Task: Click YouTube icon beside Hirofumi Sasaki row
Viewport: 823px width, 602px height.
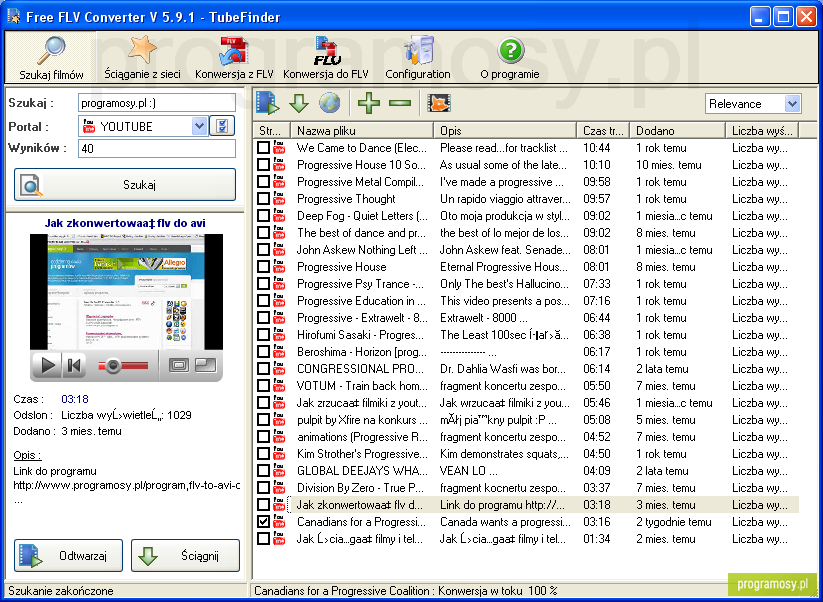Action: coord(279,335)
